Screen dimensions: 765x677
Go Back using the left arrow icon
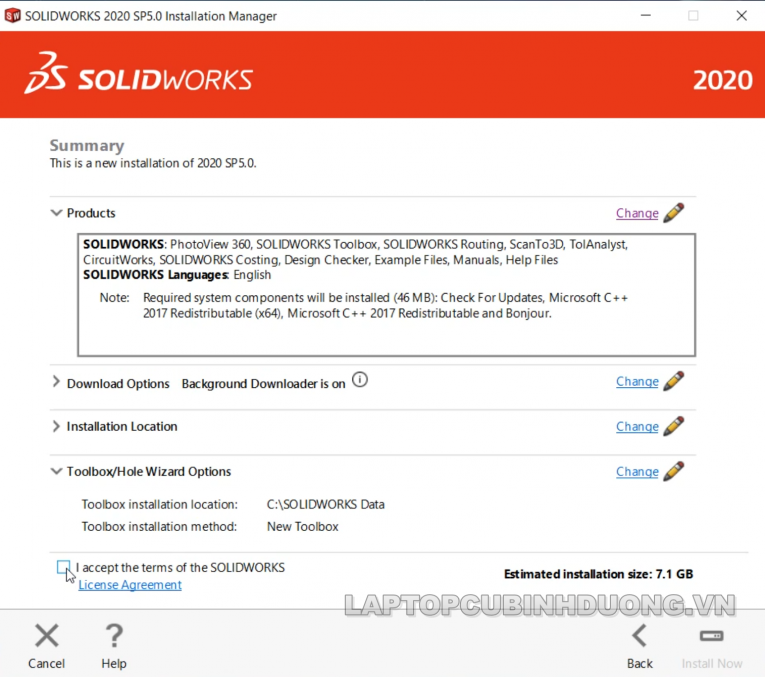640,636
